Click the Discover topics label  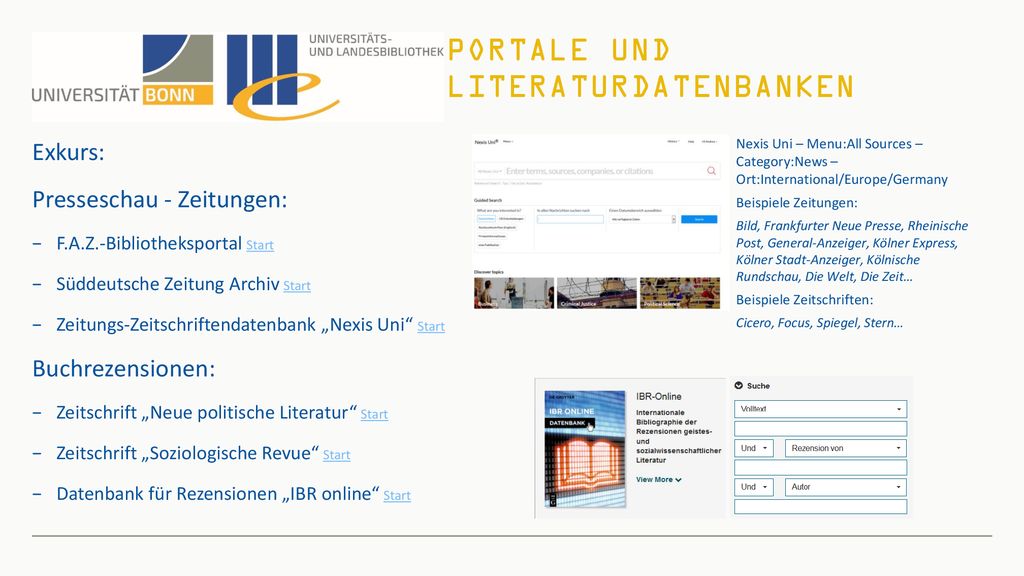pos(489,272)
